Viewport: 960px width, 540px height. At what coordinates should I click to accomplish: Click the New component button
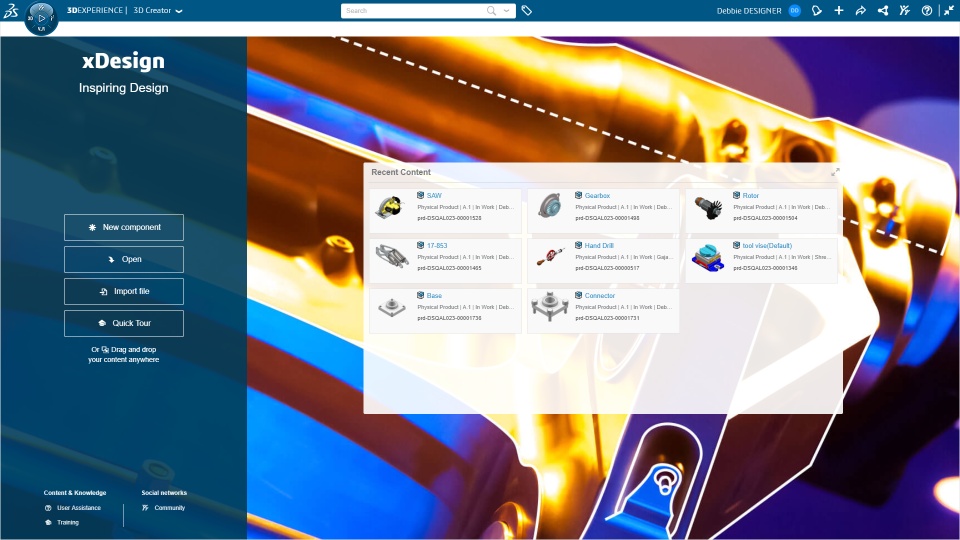coord(124,227)
